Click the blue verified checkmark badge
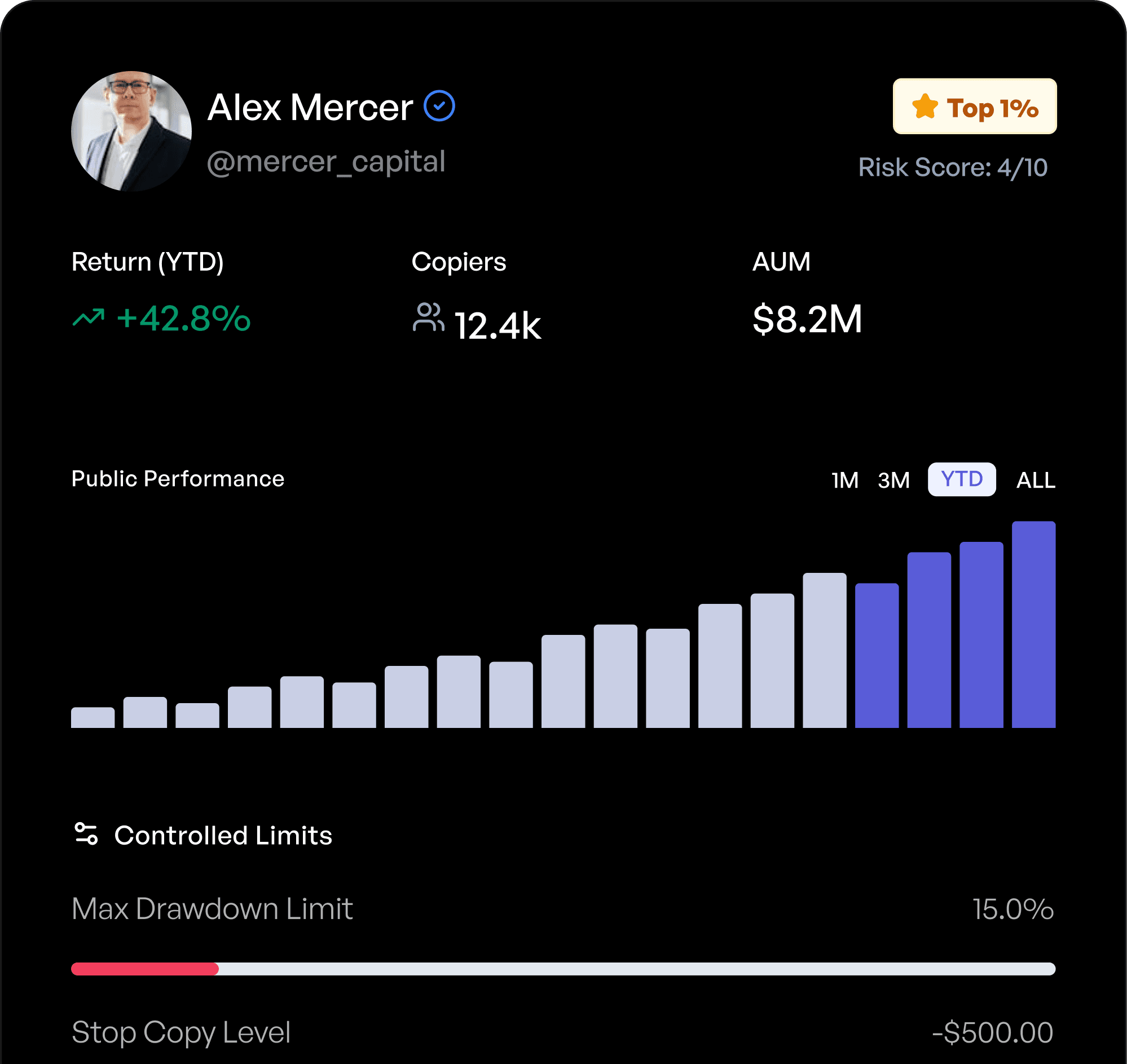The height and width of the screenshot is (1064, 1127). [x=439, y=106]
